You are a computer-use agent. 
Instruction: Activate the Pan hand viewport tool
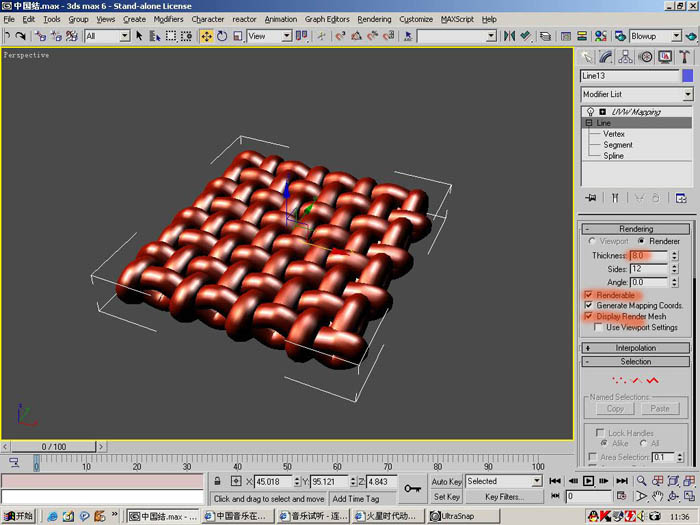click(657, 496)
